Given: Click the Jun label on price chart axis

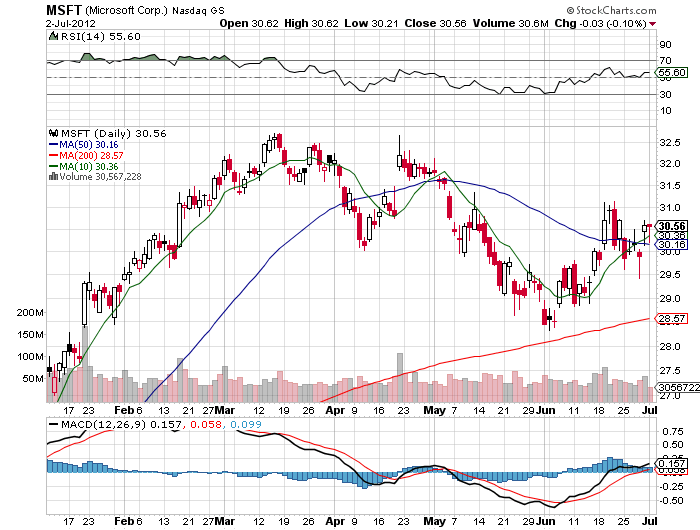Looking at the screenshot, I should [545, 410].
